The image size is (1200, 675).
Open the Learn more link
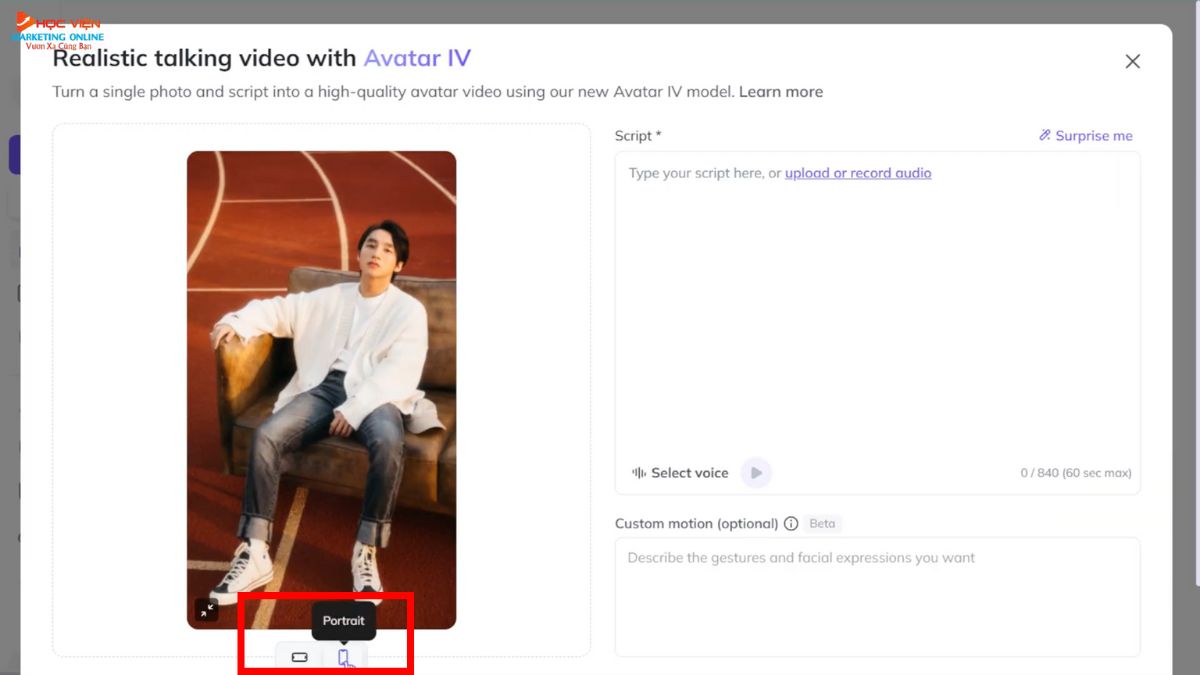pyautogui.click(x=780, y=92)
